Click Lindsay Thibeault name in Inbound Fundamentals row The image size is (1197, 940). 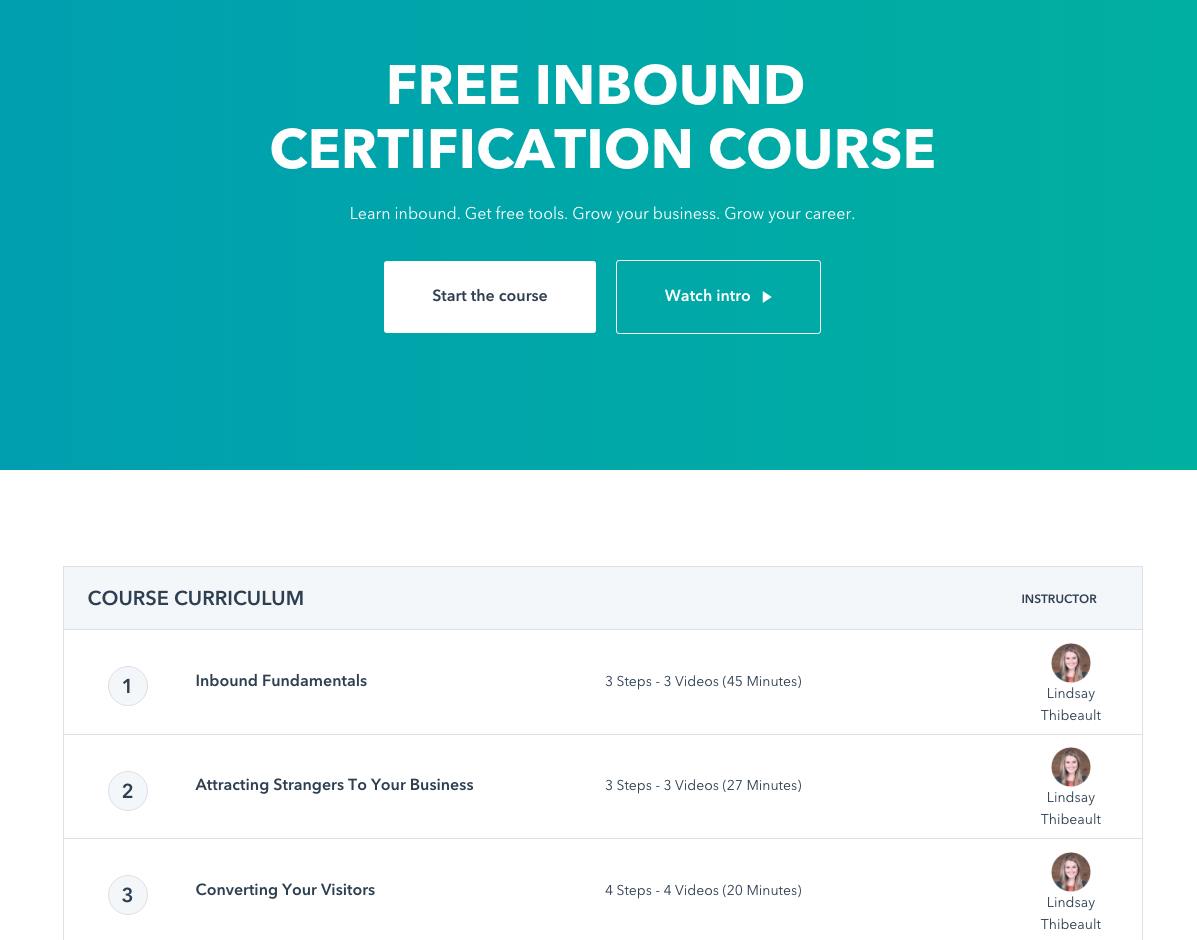coord(1070,704)
